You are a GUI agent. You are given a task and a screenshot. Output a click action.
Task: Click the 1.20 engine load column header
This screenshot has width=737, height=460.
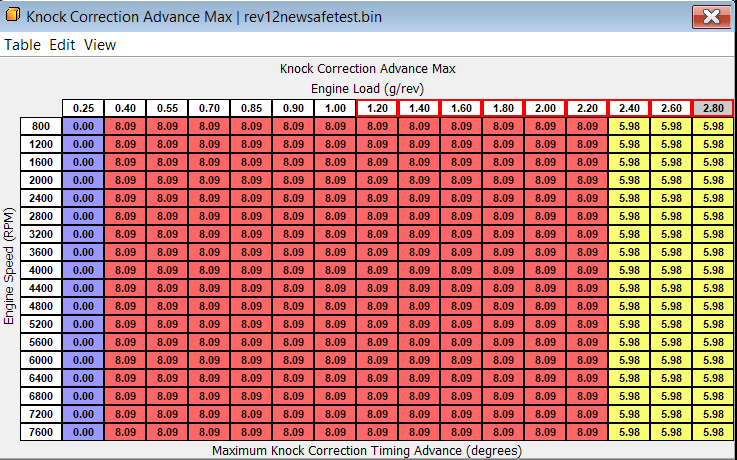pyautogui.click(x=377, y=108)
